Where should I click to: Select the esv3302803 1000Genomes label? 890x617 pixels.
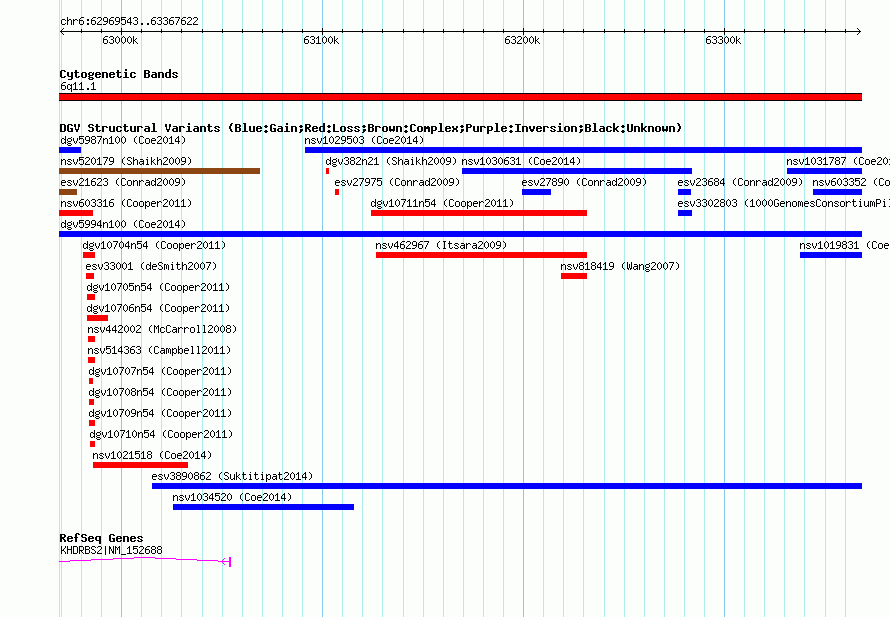click(x=783, y=203)
